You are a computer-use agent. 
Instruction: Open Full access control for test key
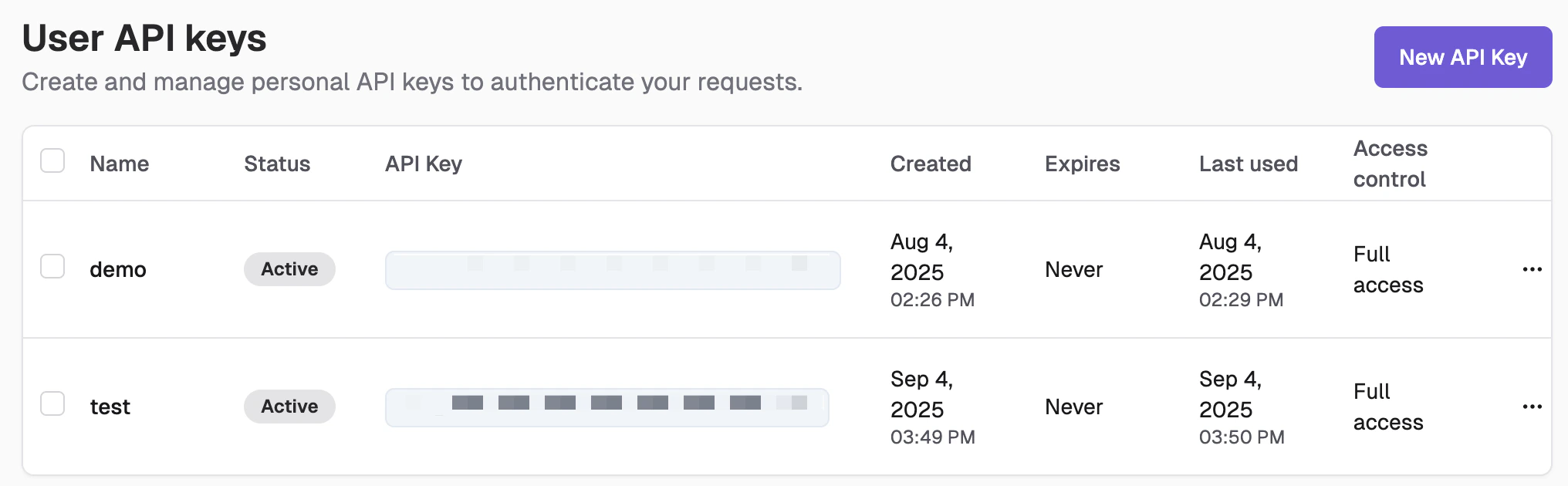(1388, 407)
